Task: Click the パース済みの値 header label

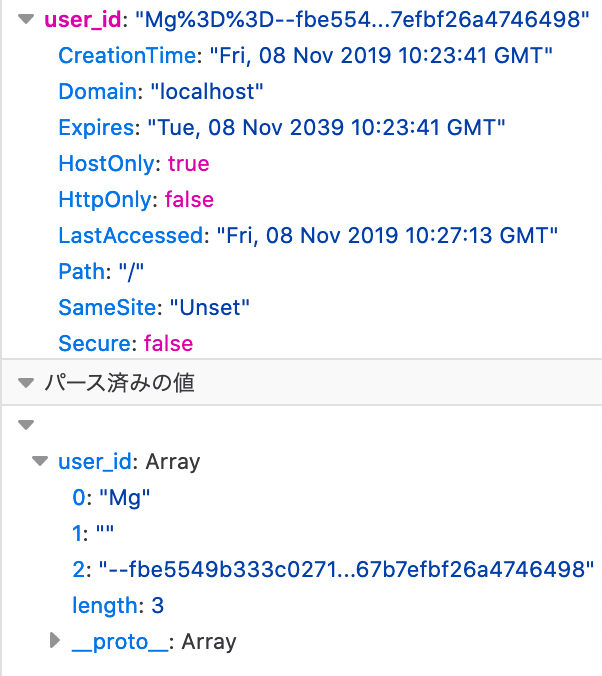Action: (x=119, y=383)
